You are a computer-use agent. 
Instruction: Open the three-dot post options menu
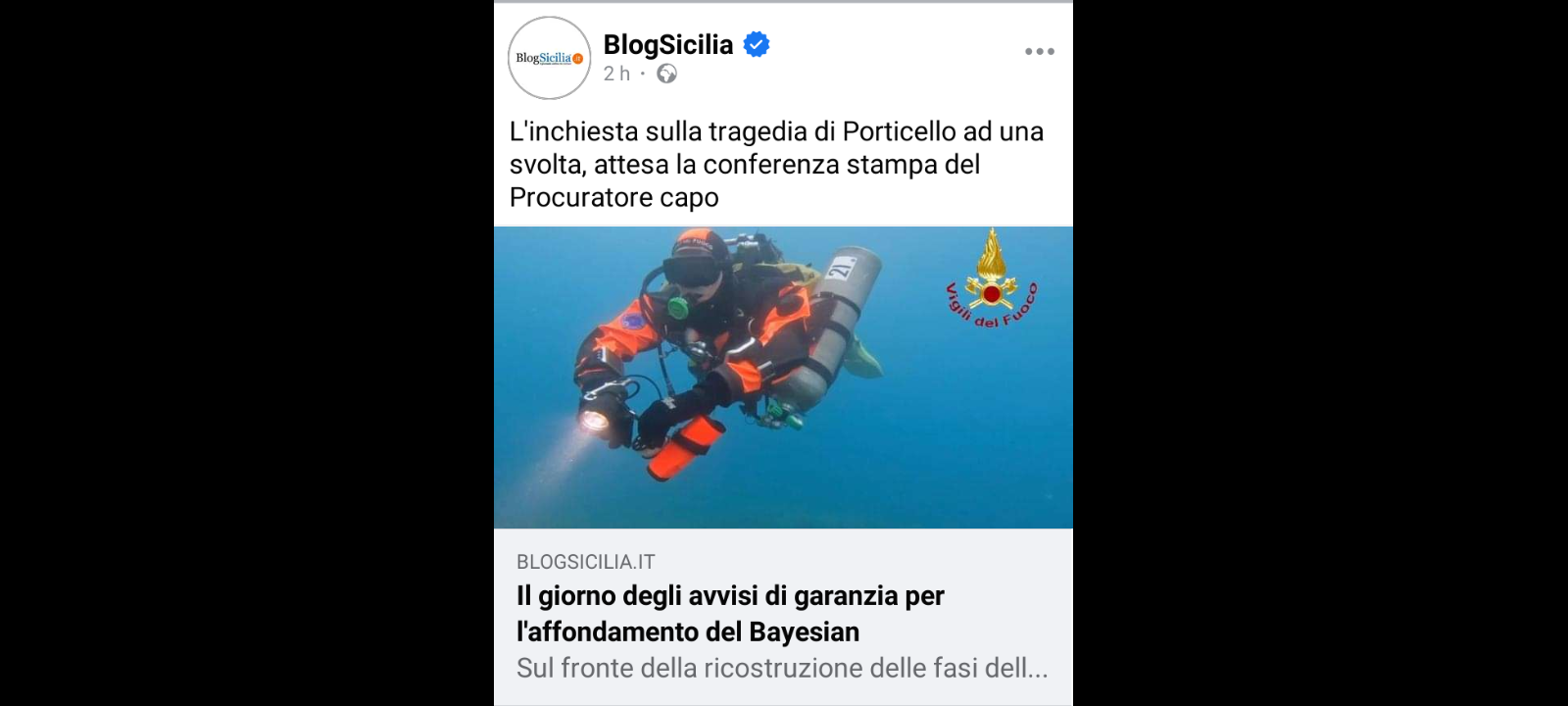coord(1039,51)
